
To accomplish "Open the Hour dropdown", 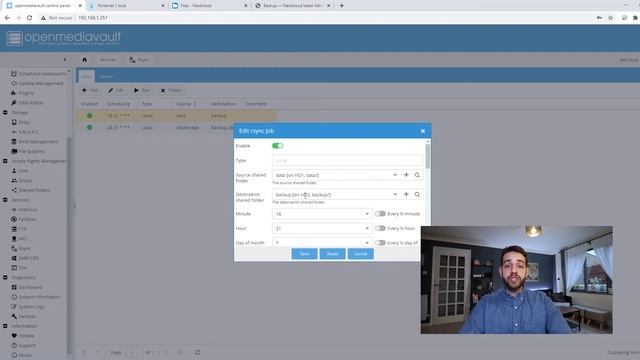I will pos(367,228).
